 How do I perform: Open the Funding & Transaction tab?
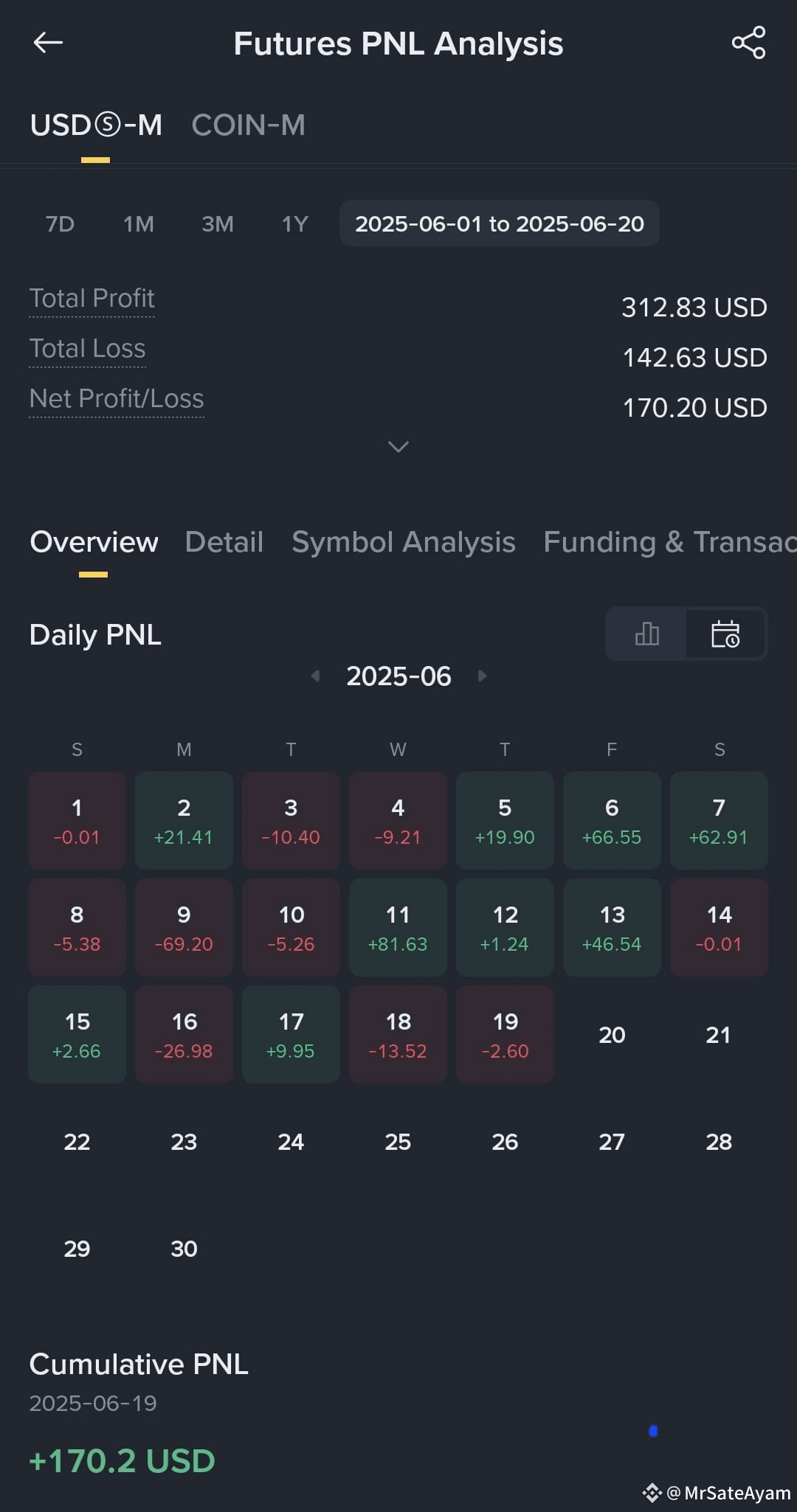point(670,542)
